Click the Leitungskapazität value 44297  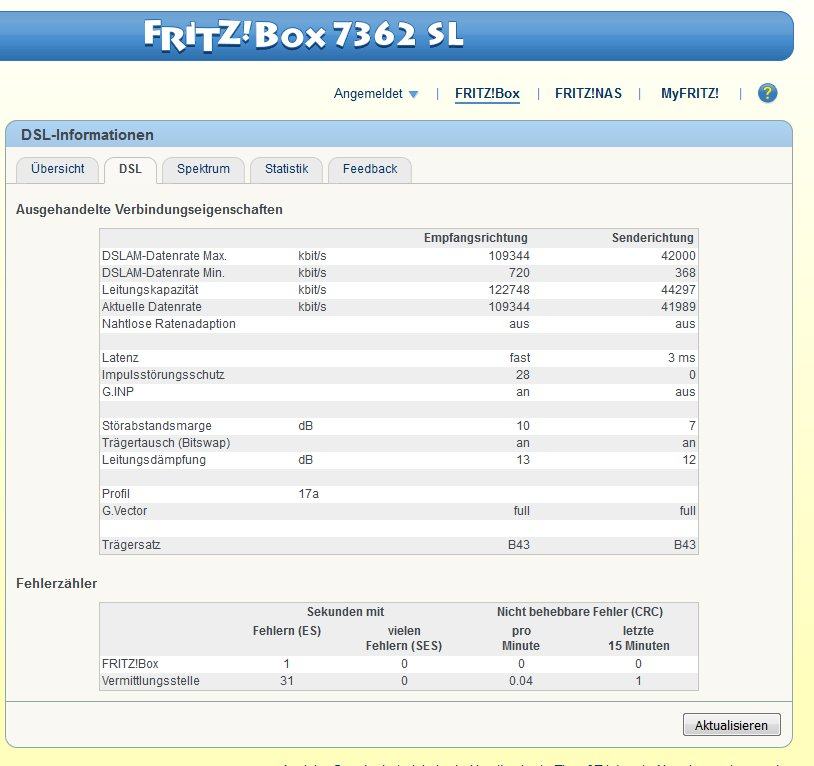[678, 290]
